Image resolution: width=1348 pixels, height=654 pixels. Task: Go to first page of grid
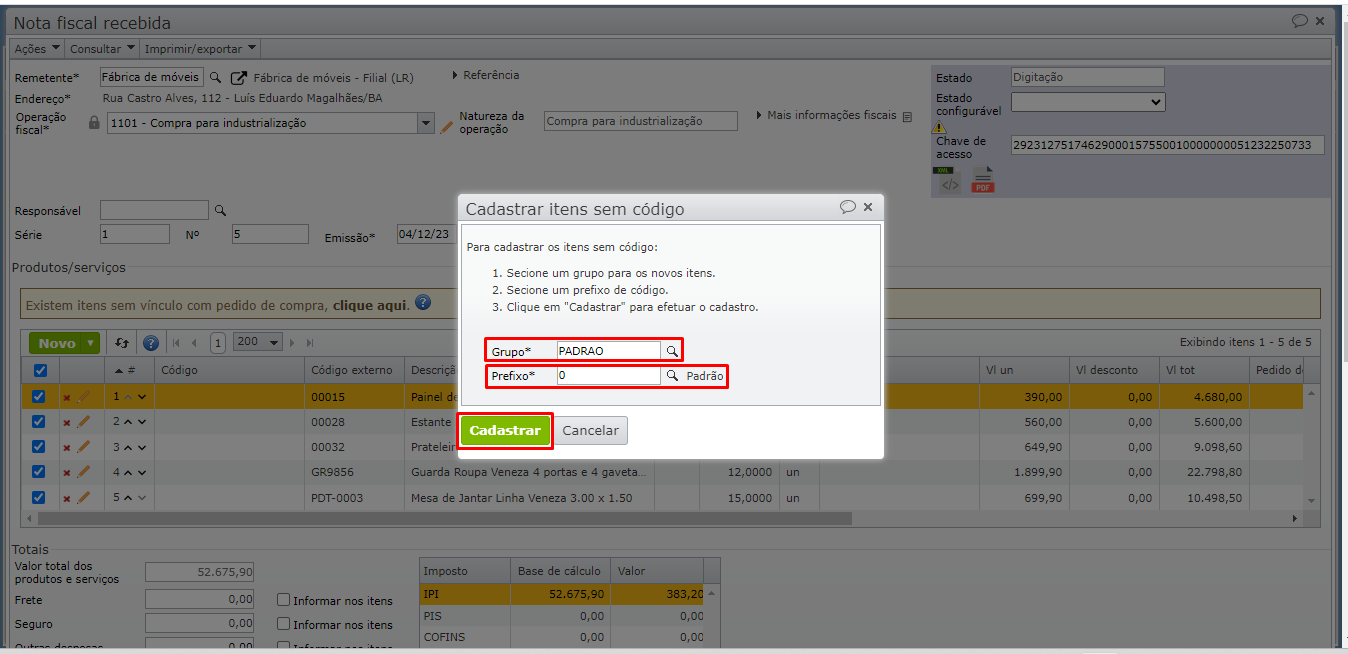pos(177,343)
